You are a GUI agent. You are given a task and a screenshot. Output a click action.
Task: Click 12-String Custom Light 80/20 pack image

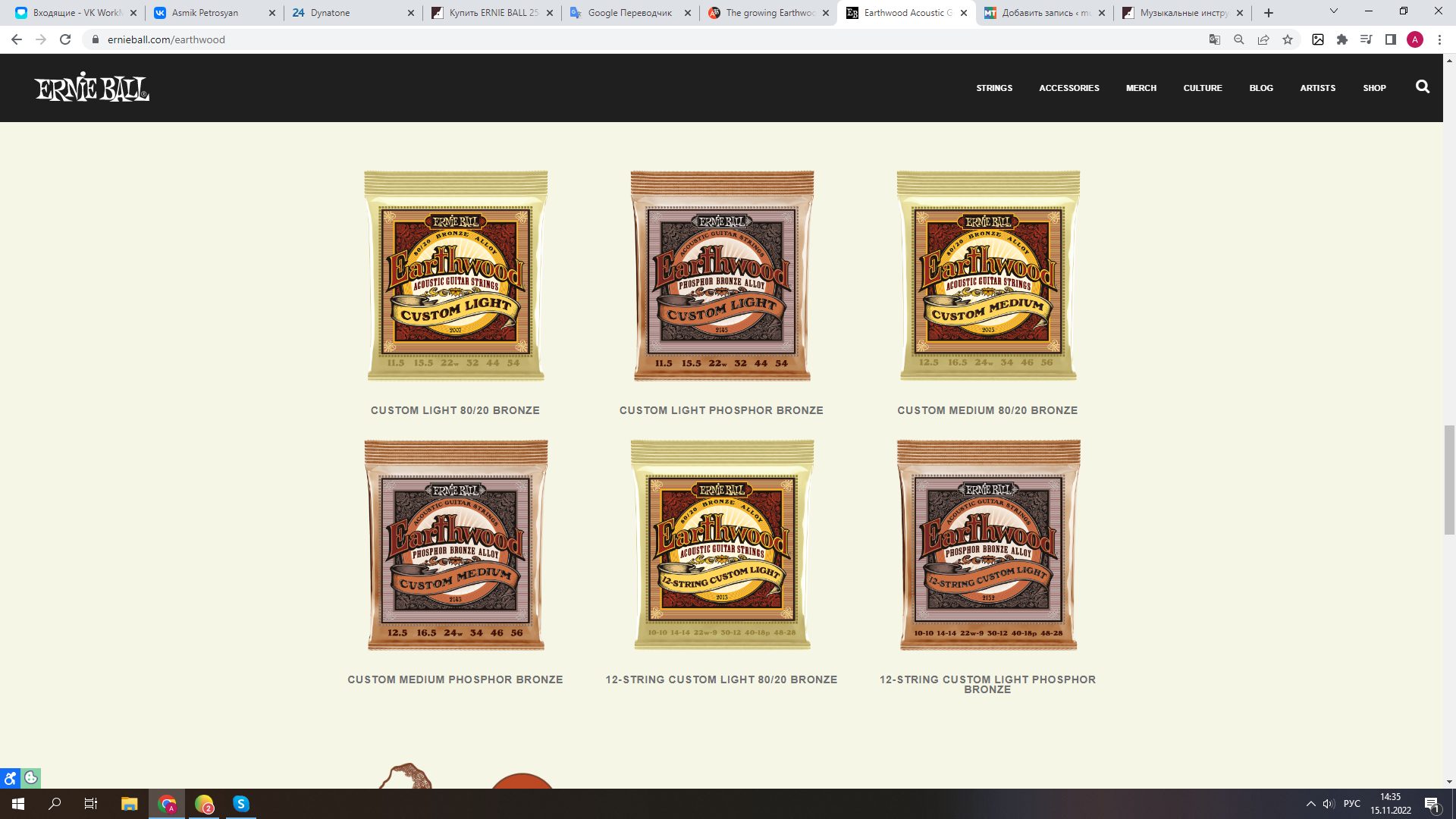point(722,545)
